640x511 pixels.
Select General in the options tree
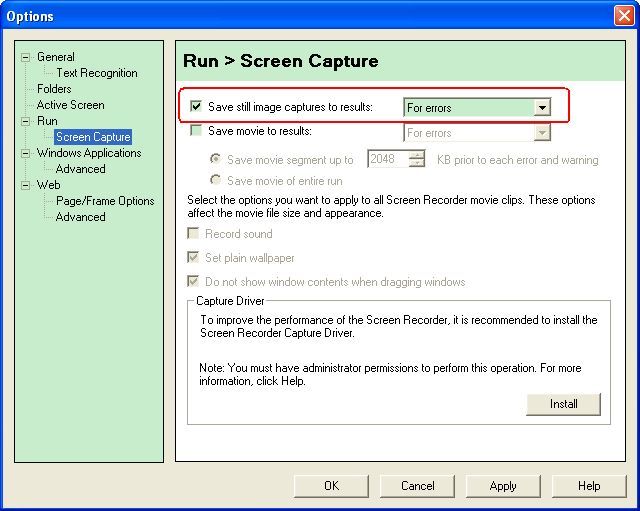tap(56, 57)
